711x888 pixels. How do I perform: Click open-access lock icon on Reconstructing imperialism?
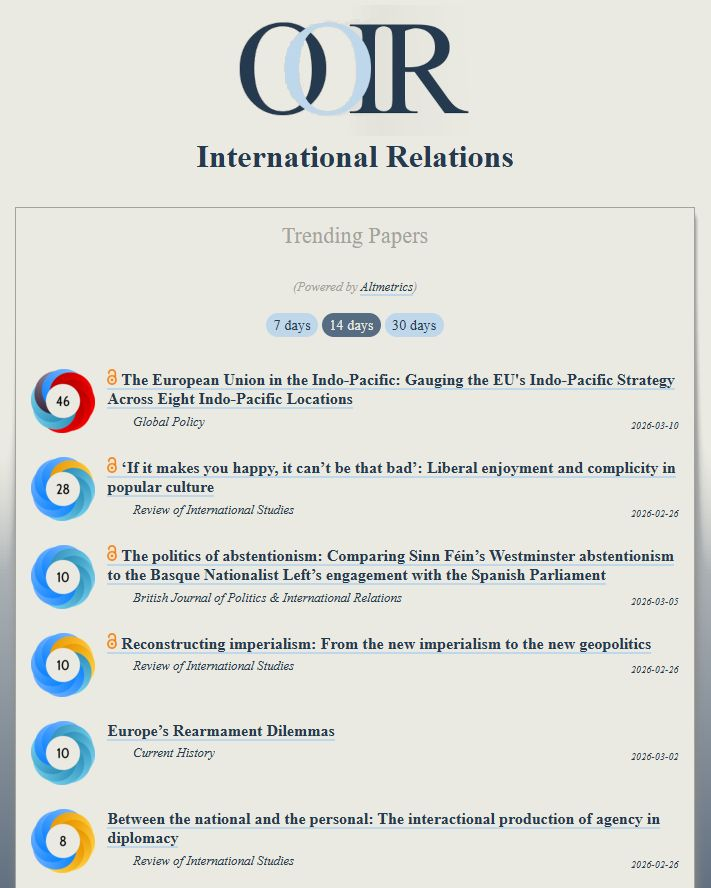tap(112, 642)
